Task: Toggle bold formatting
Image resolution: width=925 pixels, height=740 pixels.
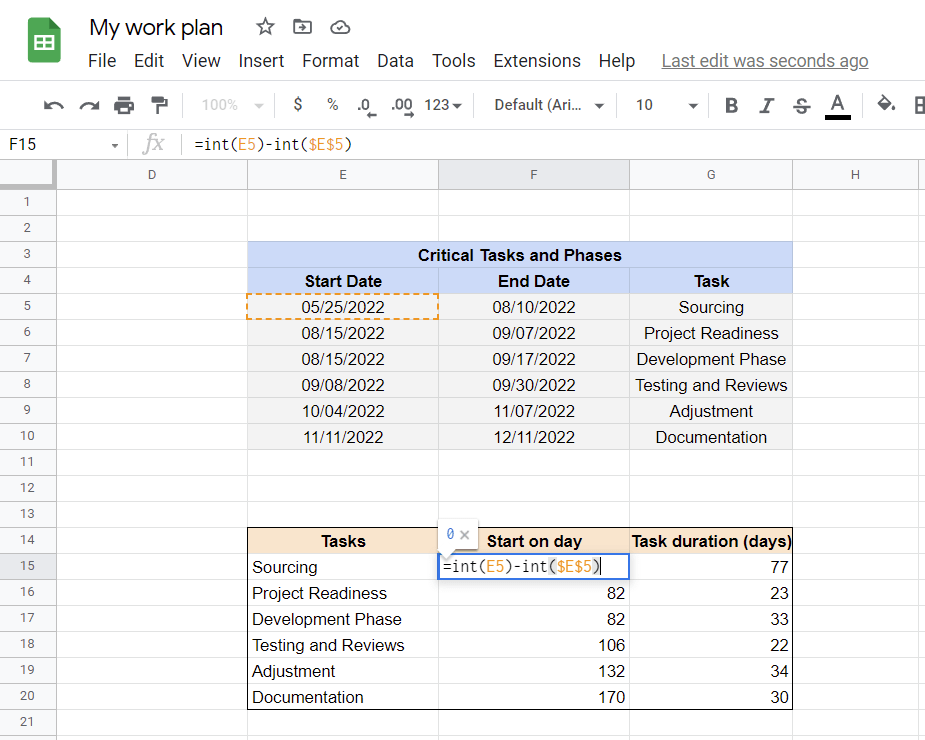Action: (731, 104)
